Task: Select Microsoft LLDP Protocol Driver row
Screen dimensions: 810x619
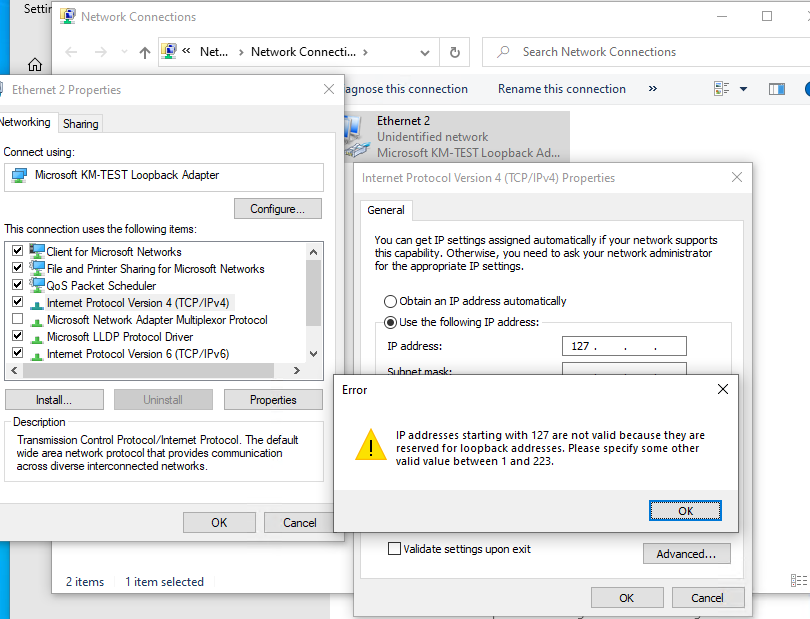Action: [x=120, y=337]
